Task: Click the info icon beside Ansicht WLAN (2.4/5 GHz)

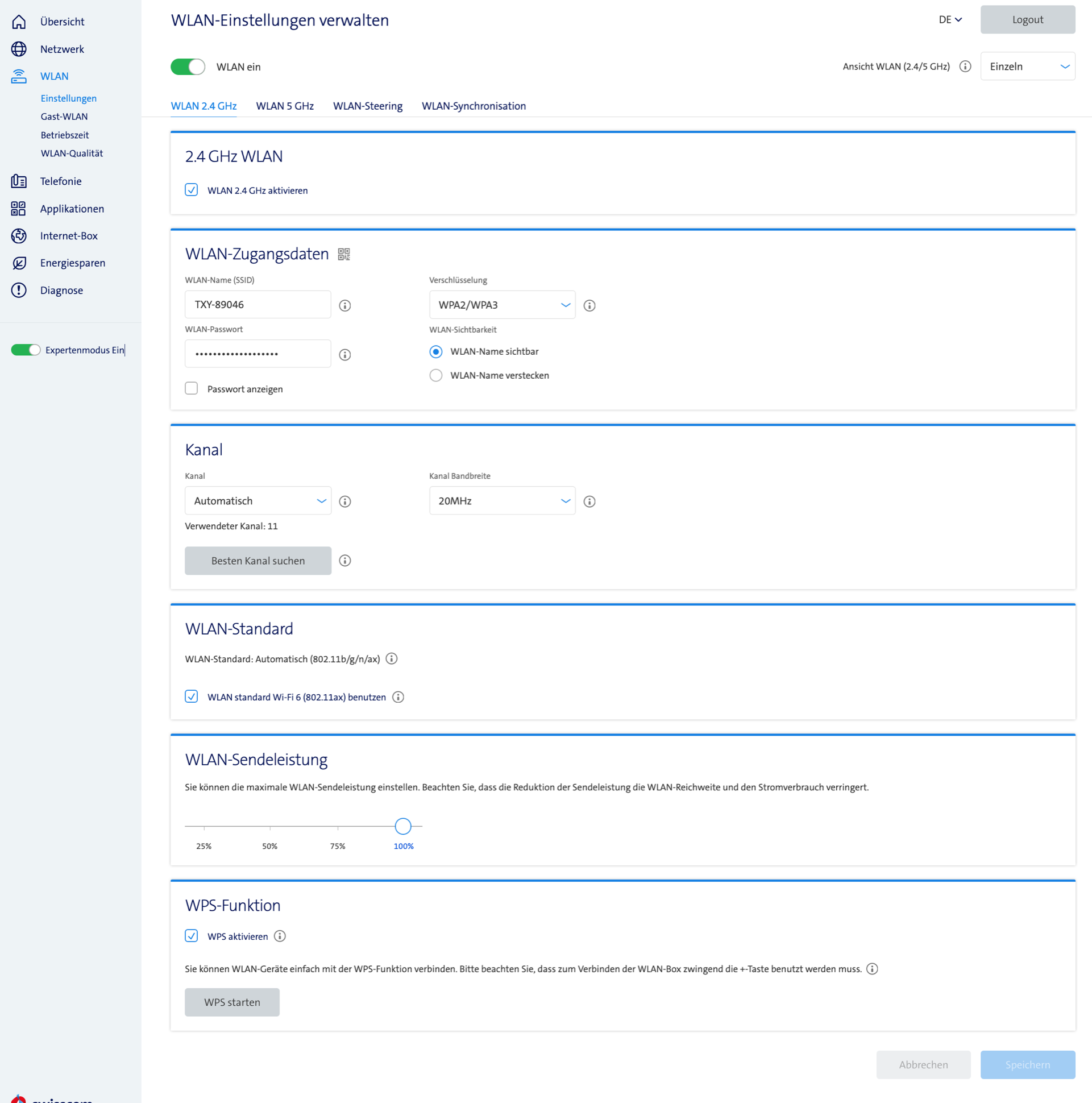Action: 965,66
